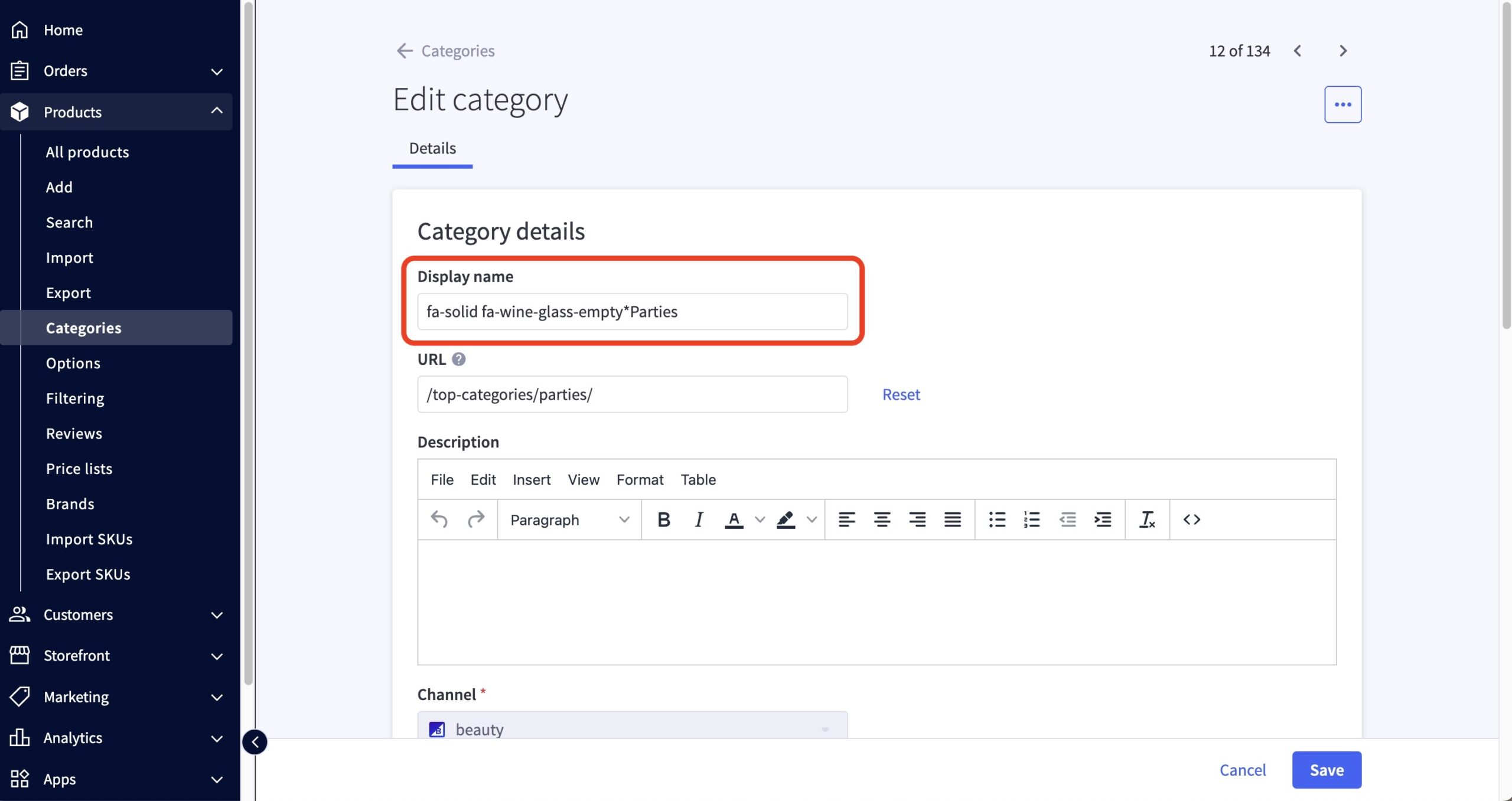Click the Save button
The image size is (1512, 801).
(x=1326, y=770)
